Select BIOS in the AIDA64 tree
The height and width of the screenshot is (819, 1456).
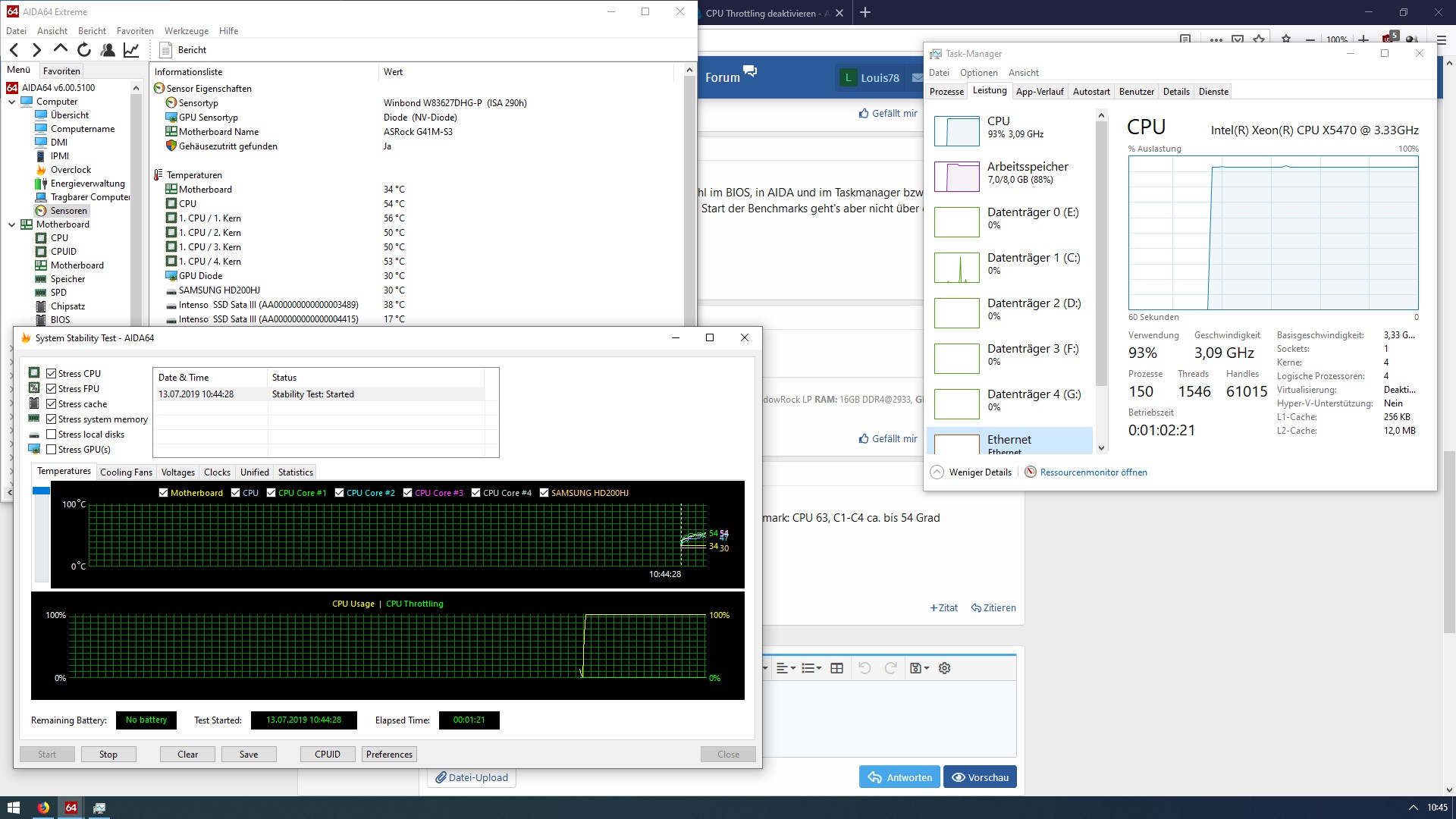coord(60,320)
